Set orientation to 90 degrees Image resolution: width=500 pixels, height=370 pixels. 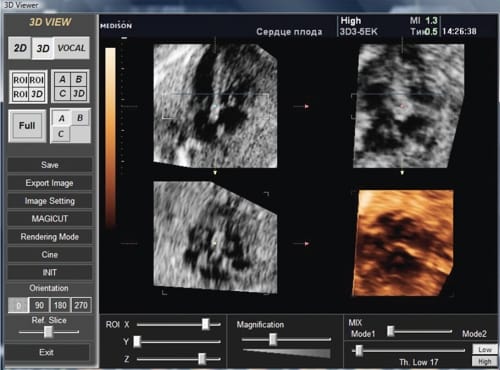pos(39,305)
